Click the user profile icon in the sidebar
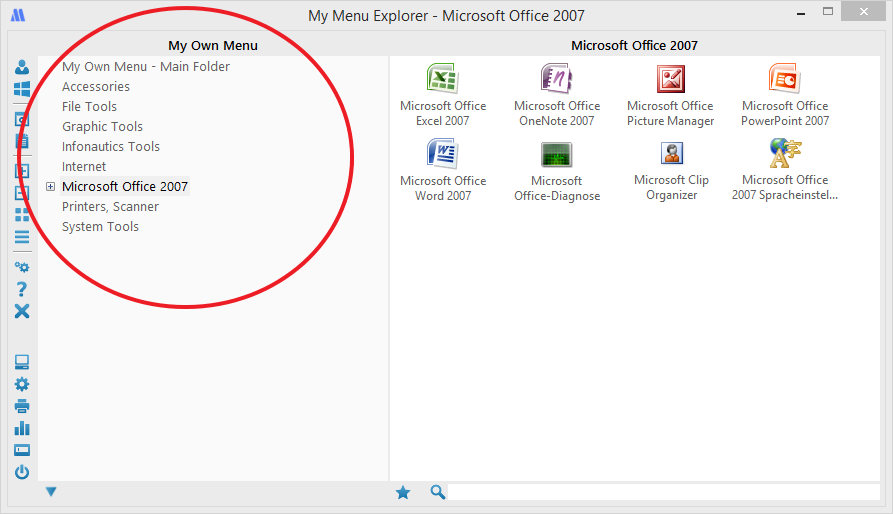This screenshot has height=514, width=893. [22, 67]
